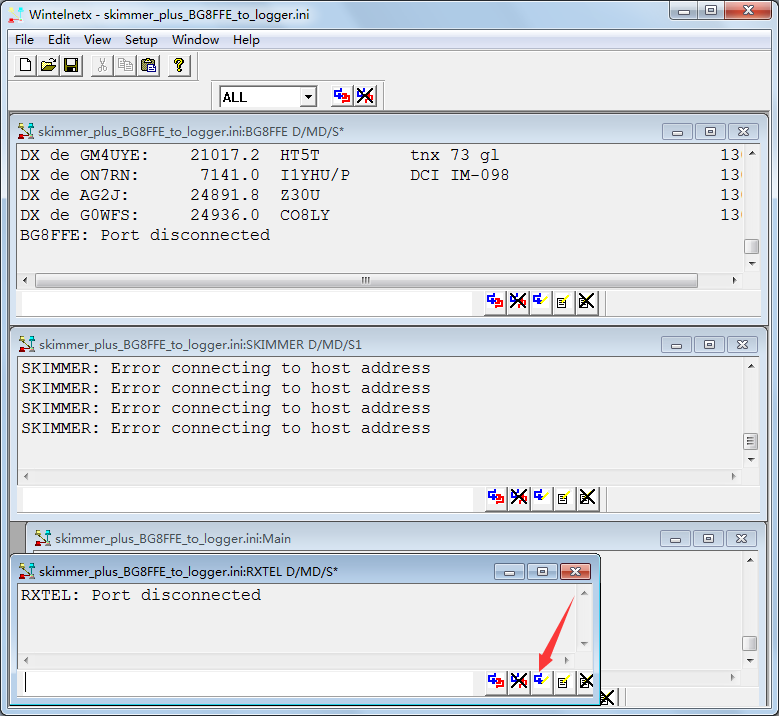Click the command input field of the SKIMMER window
The image size is (779, 716).
(x=248, y=498)
